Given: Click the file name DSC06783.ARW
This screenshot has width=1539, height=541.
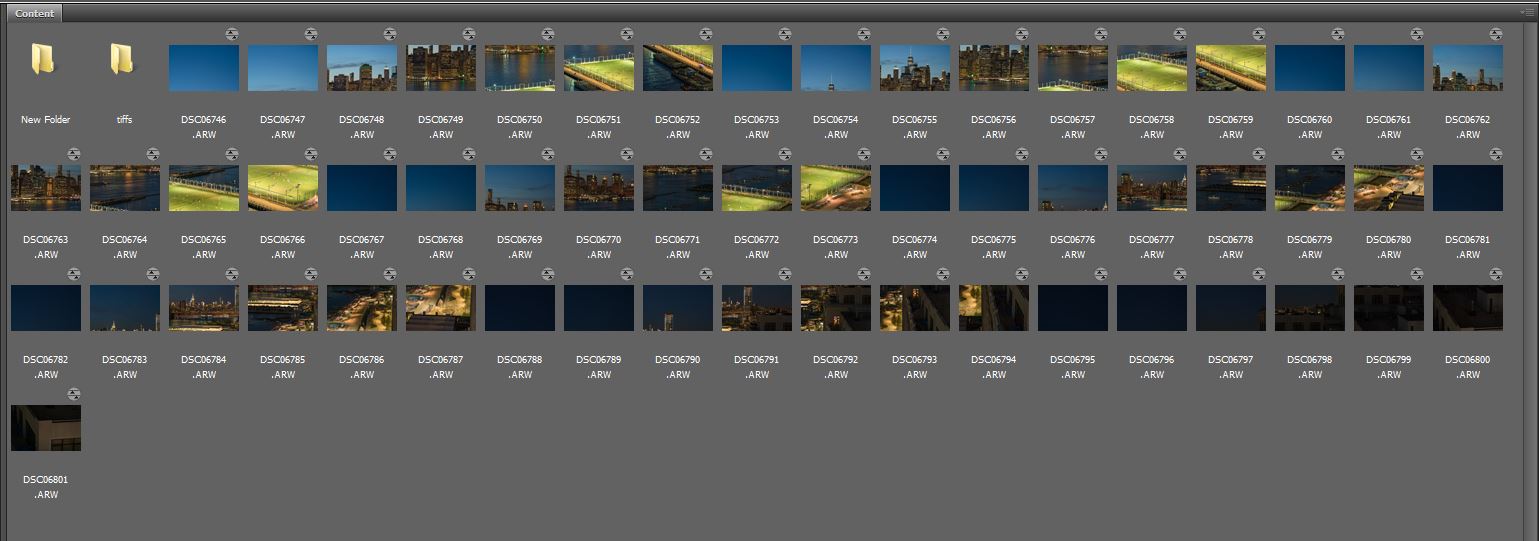Looking at the screenshot, I should (125, 367).
